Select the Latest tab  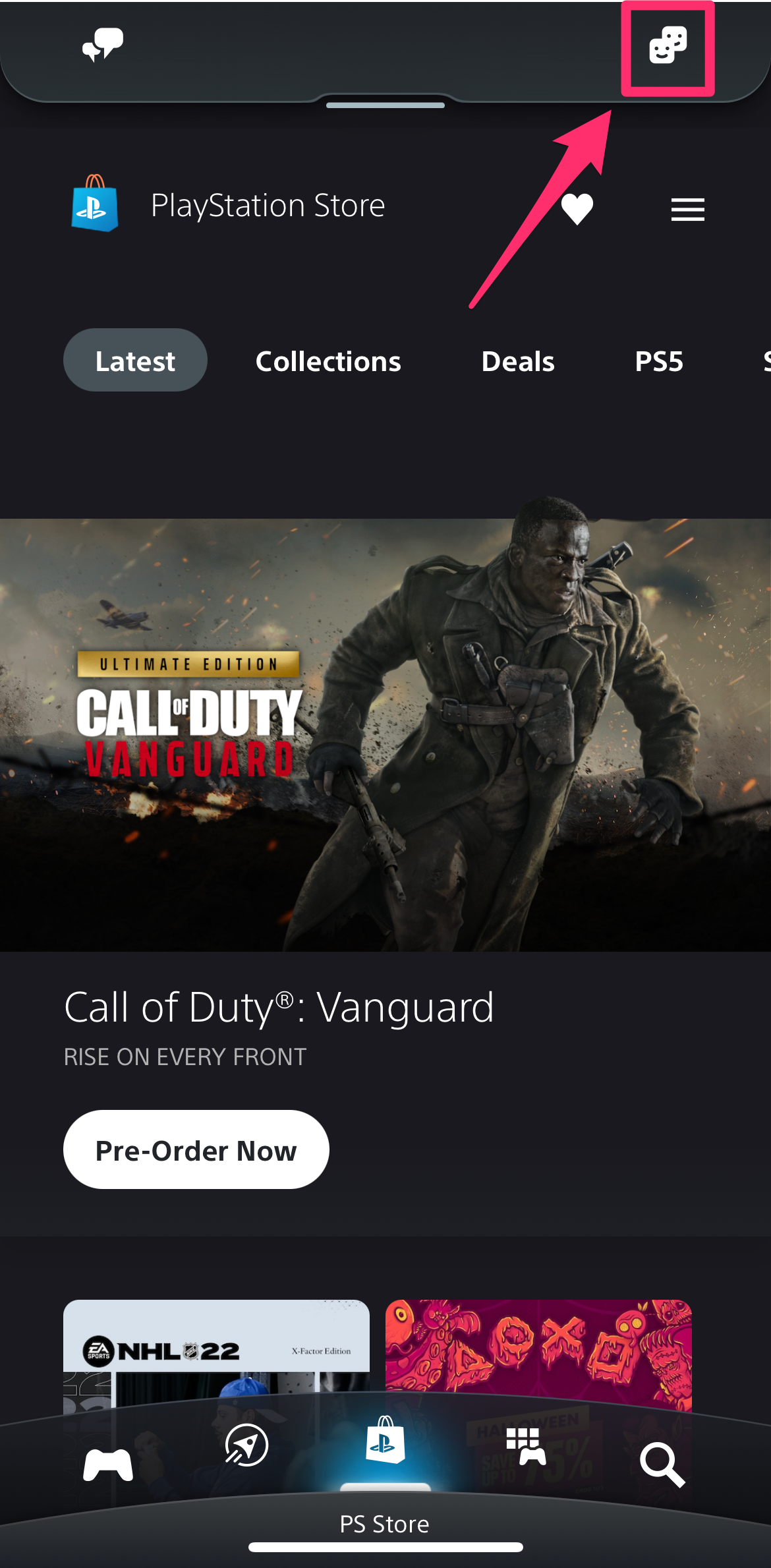(135, 361)
